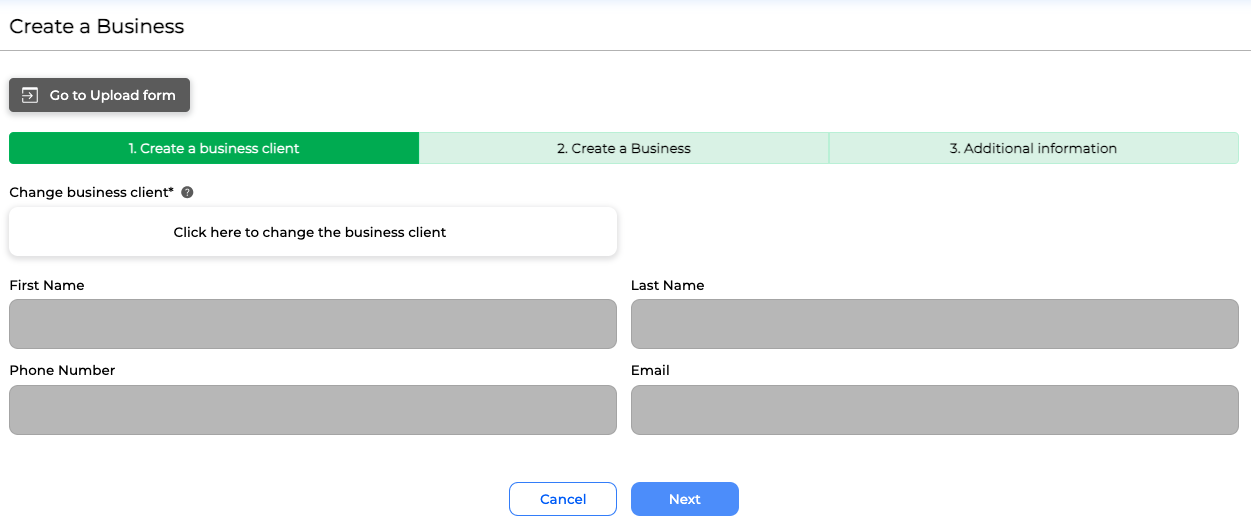Open the '3. Additional information' step
The image size is (1251, 529).
1033,148
